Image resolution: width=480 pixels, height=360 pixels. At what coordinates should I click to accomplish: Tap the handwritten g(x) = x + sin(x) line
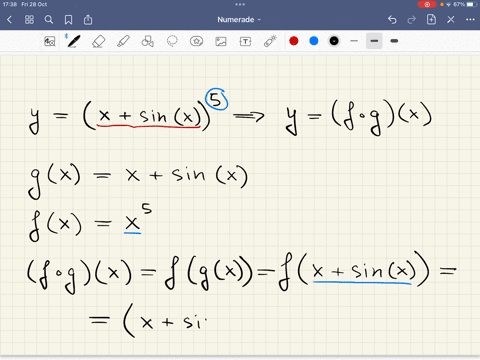point(138,180)
